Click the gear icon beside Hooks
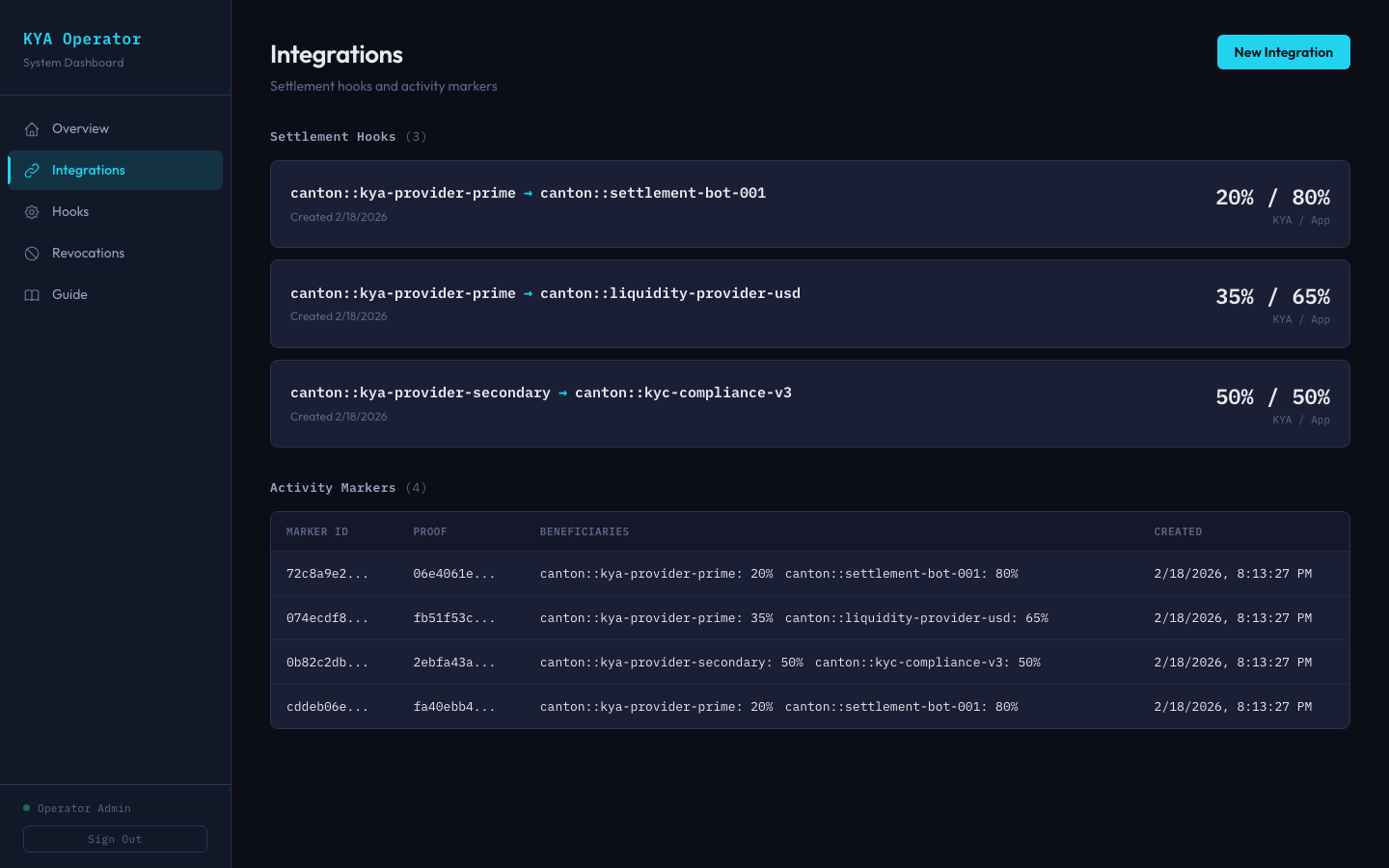This screenshot has height=868, width=1389. 32,211
